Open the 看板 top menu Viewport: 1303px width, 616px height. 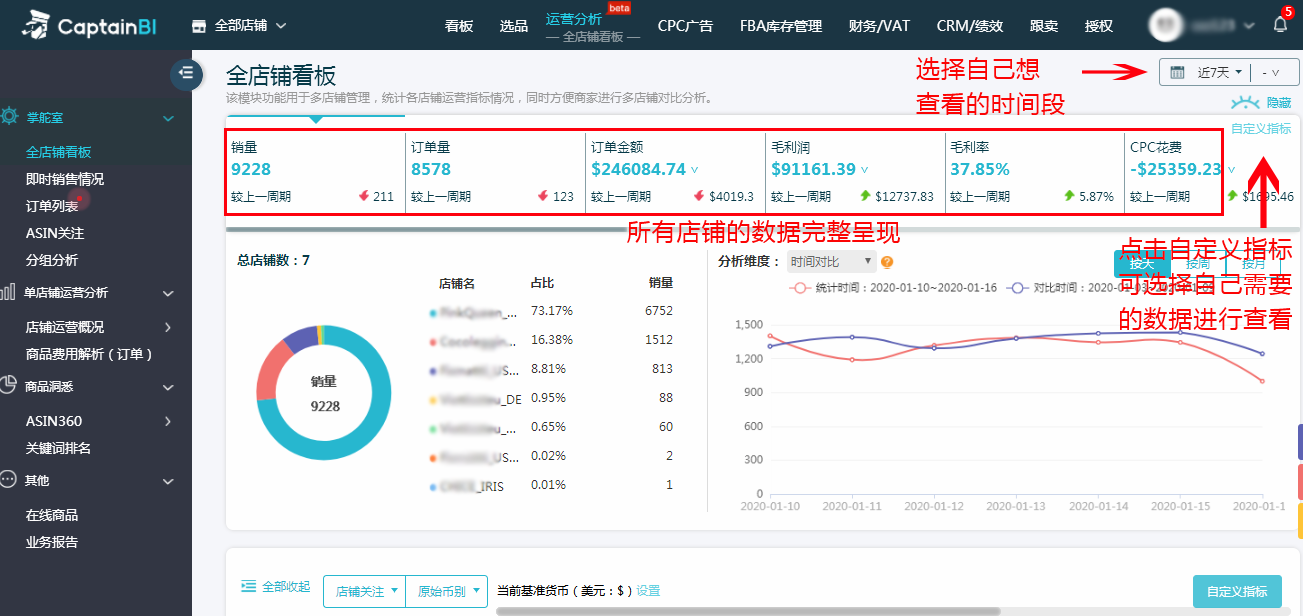(459, 26)
